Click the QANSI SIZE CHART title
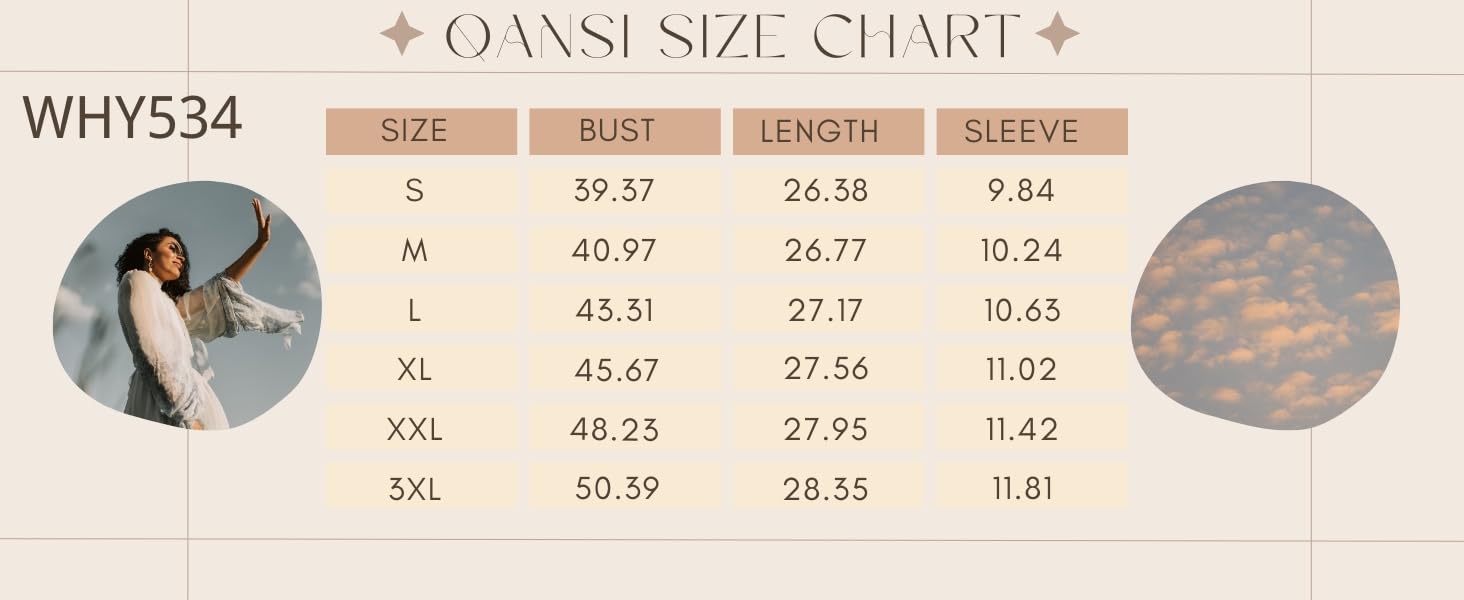Screen dimensions: 1464x600 pyautogui.click(x=732, y=36)
